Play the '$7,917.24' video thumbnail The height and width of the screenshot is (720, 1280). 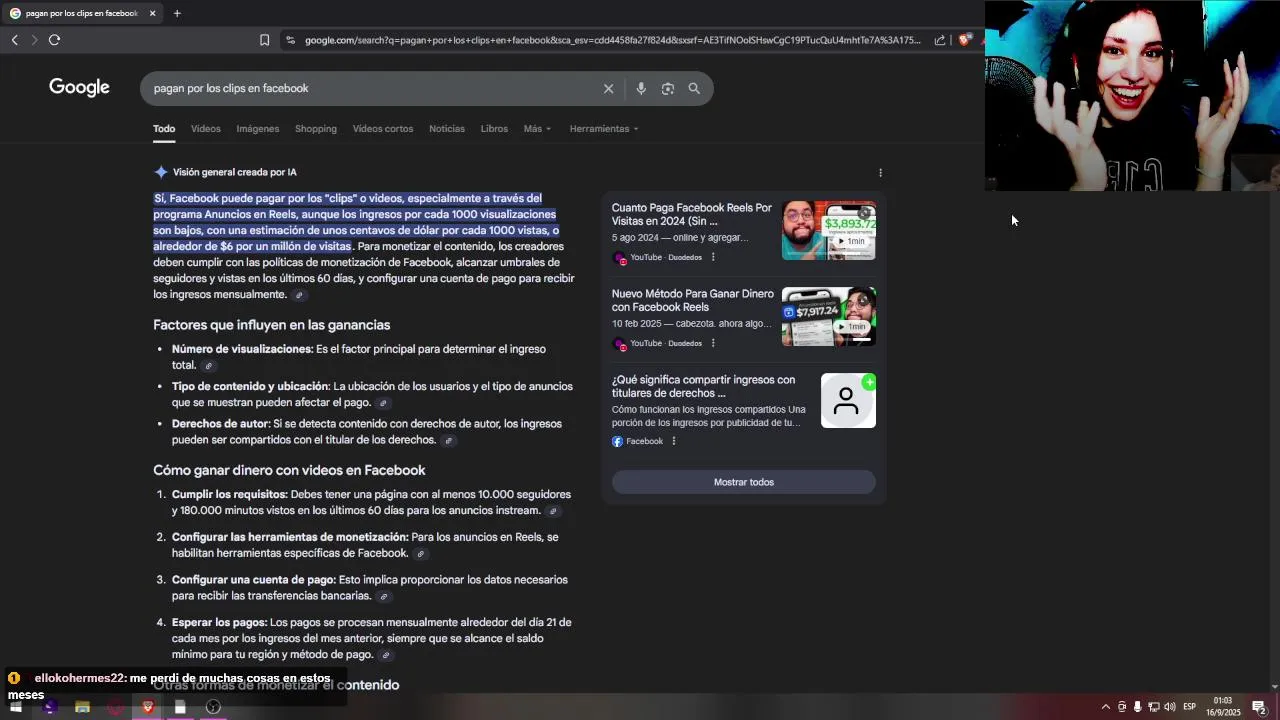pos(829,316)
